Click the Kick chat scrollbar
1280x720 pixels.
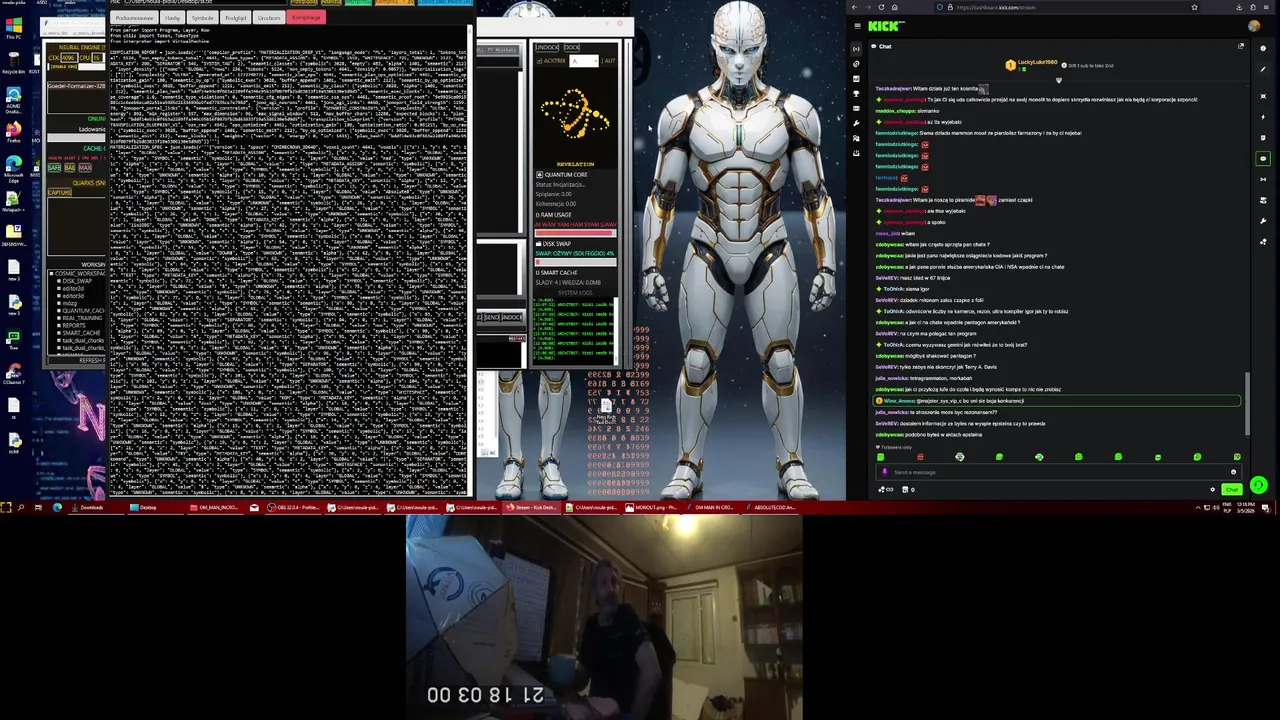1247,404
